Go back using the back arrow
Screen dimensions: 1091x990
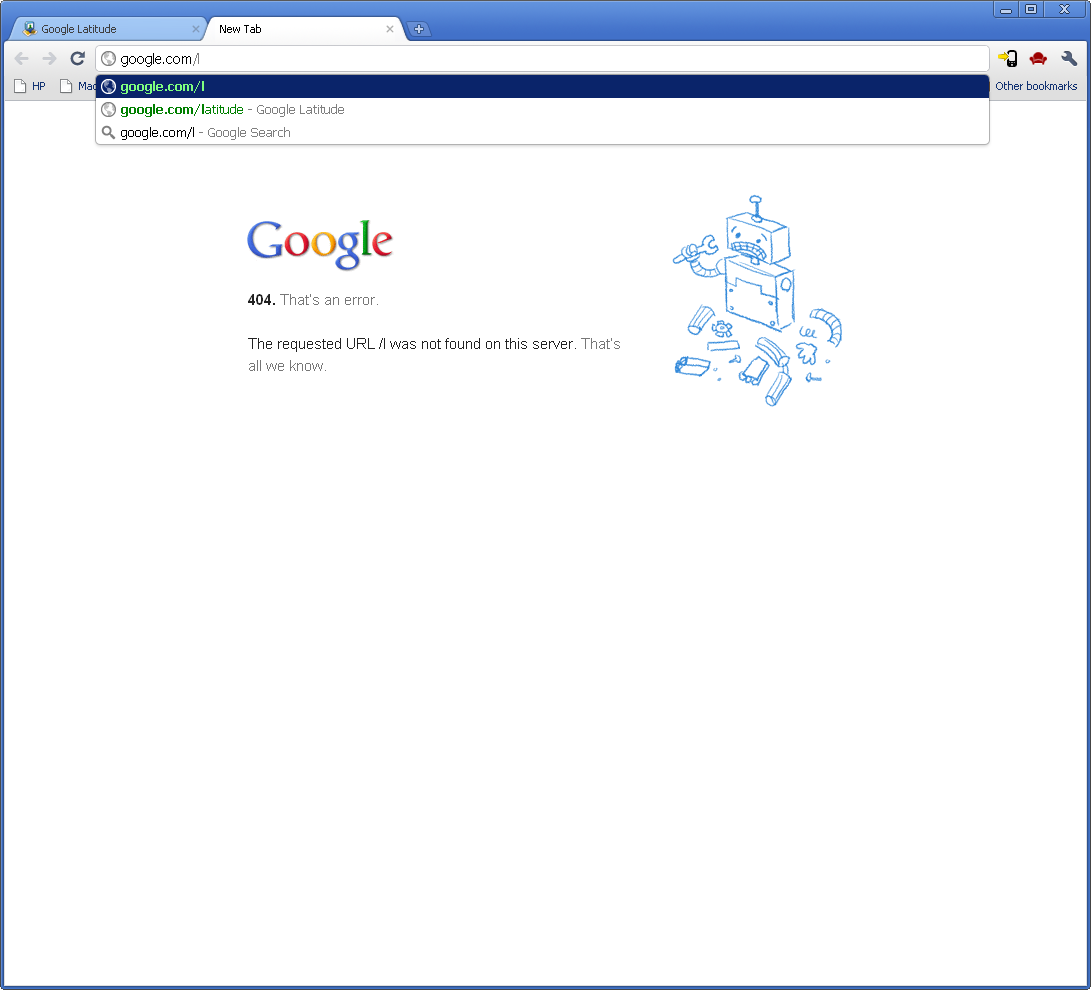coord(22,58)
